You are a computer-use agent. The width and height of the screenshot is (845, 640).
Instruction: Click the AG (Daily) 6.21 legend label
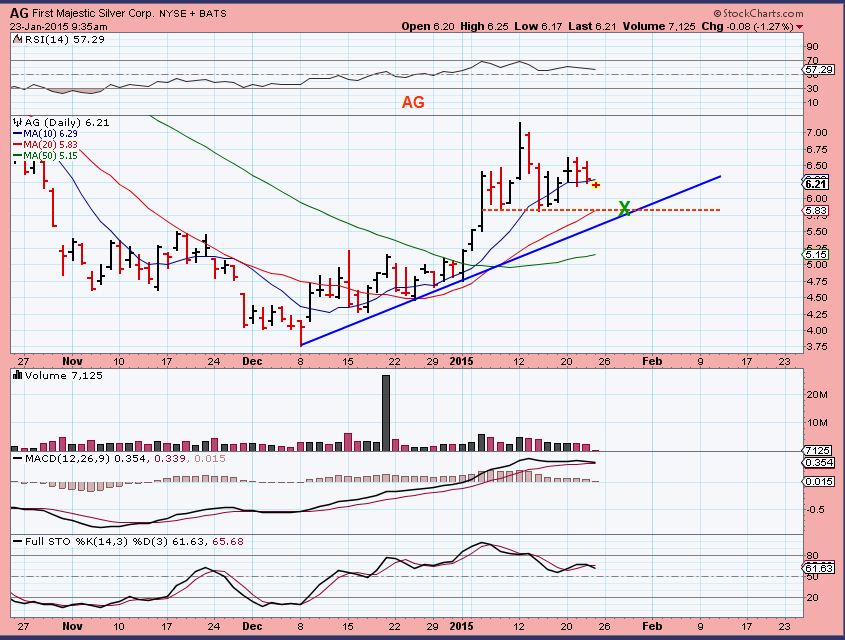[67, 122]
